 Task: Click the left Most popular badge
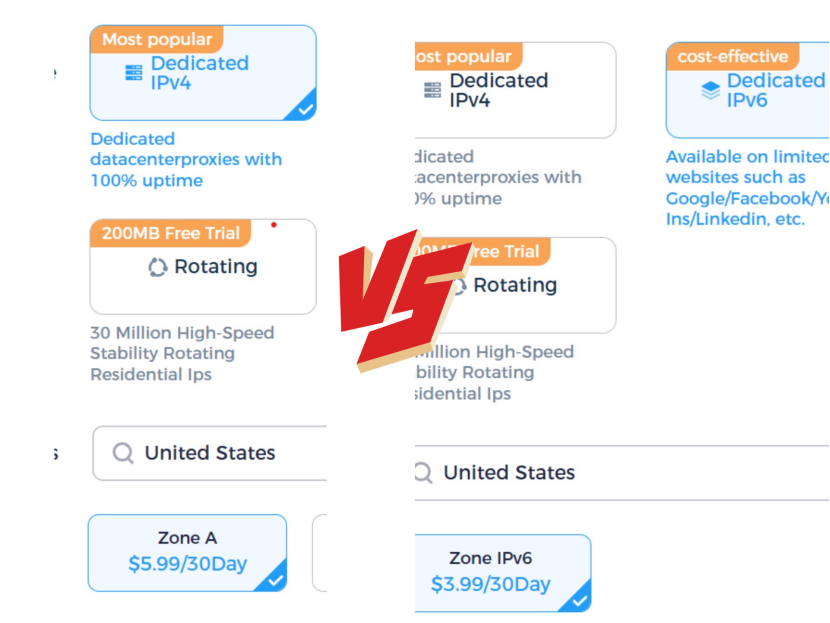coord(156,40)
